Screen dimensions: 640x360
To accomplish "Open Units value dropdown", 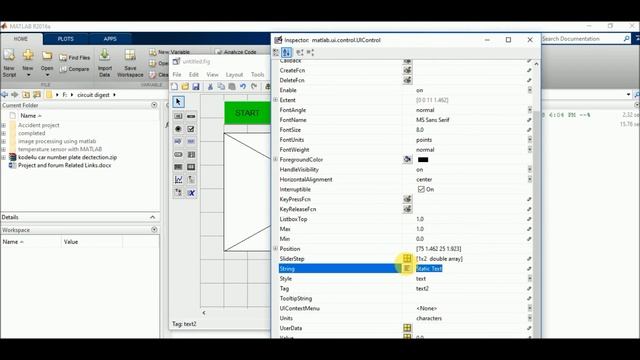I will tap(529, 318).
